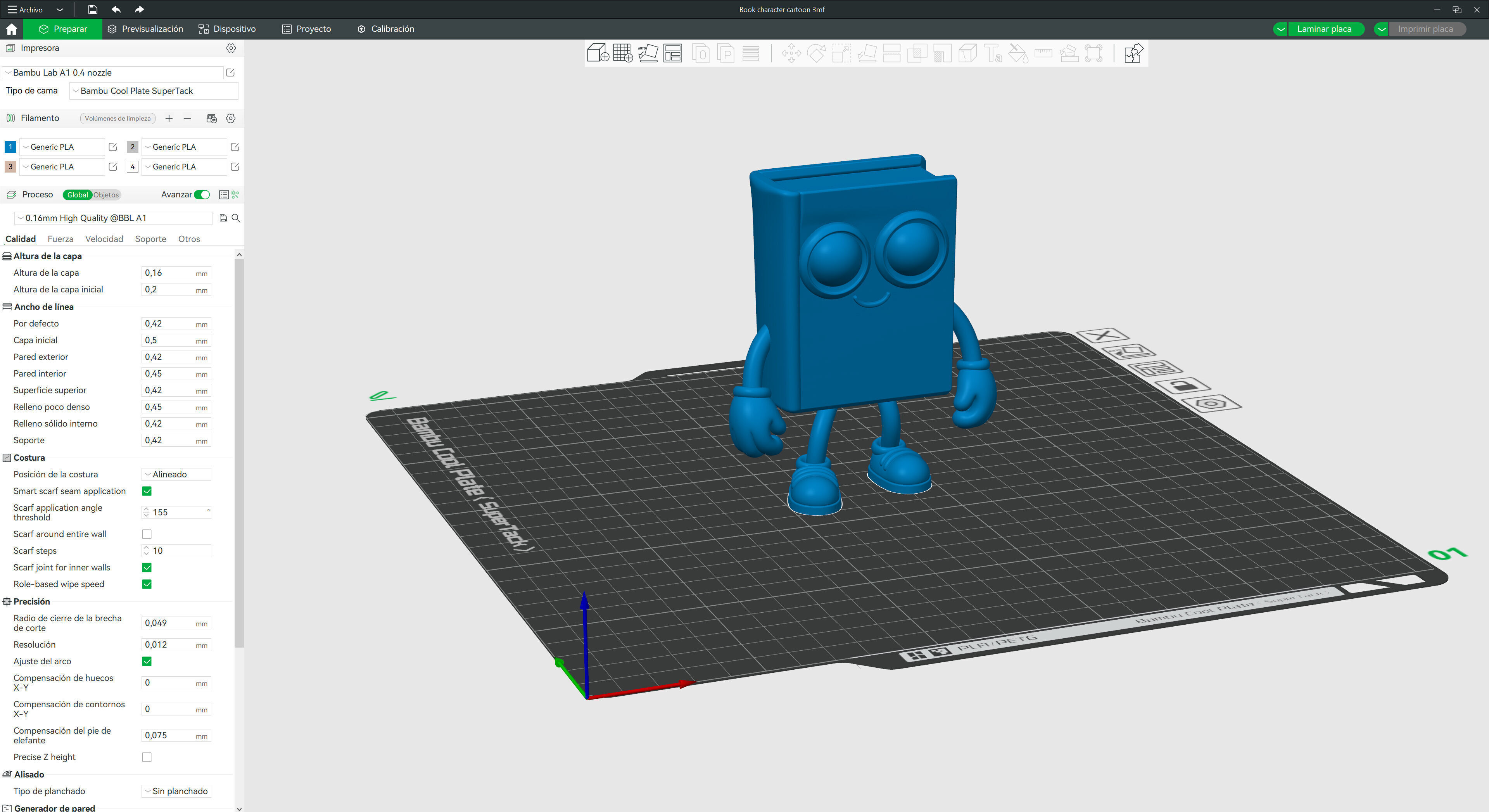Image resolution: width=1489 pixels, height=812 pixels.
Task: Switch to the Dispositivo tab
Action: [x=226, y=29]
